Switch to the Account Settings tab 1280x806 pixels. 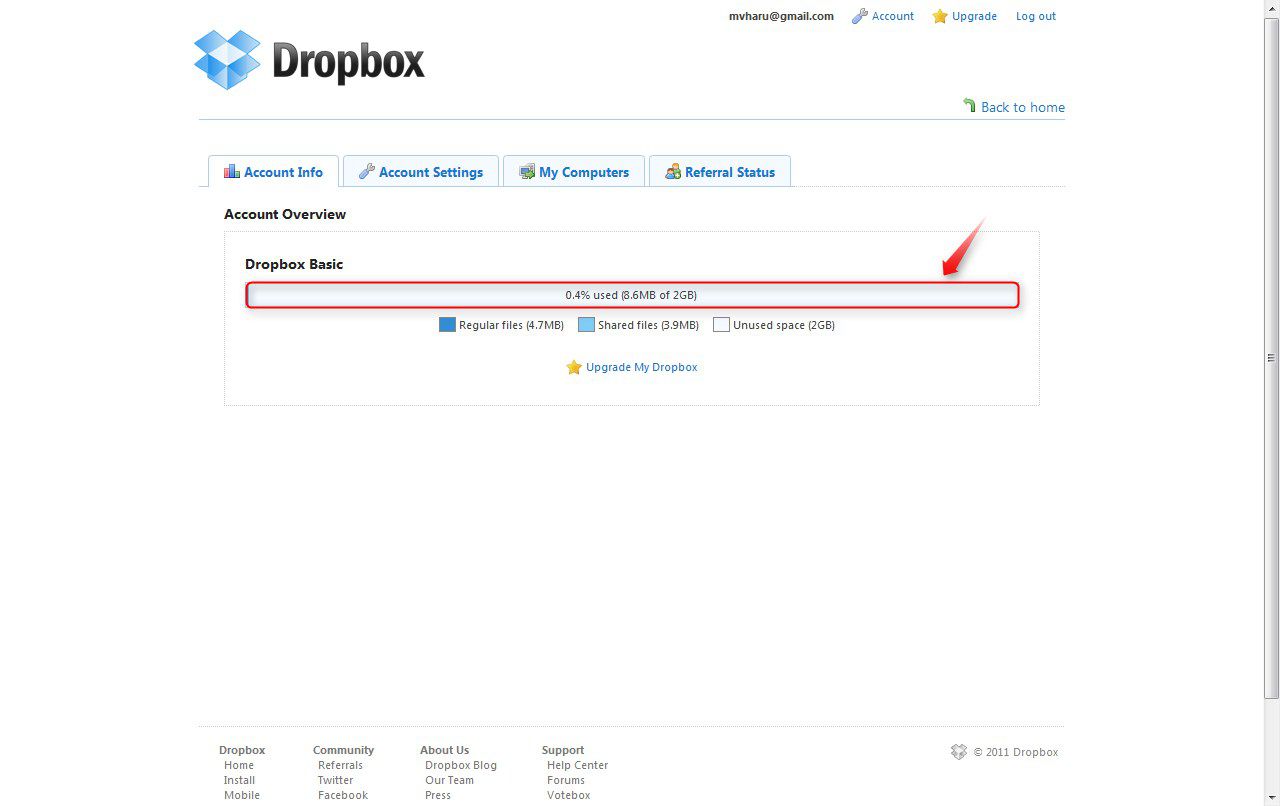pos(421,171)
